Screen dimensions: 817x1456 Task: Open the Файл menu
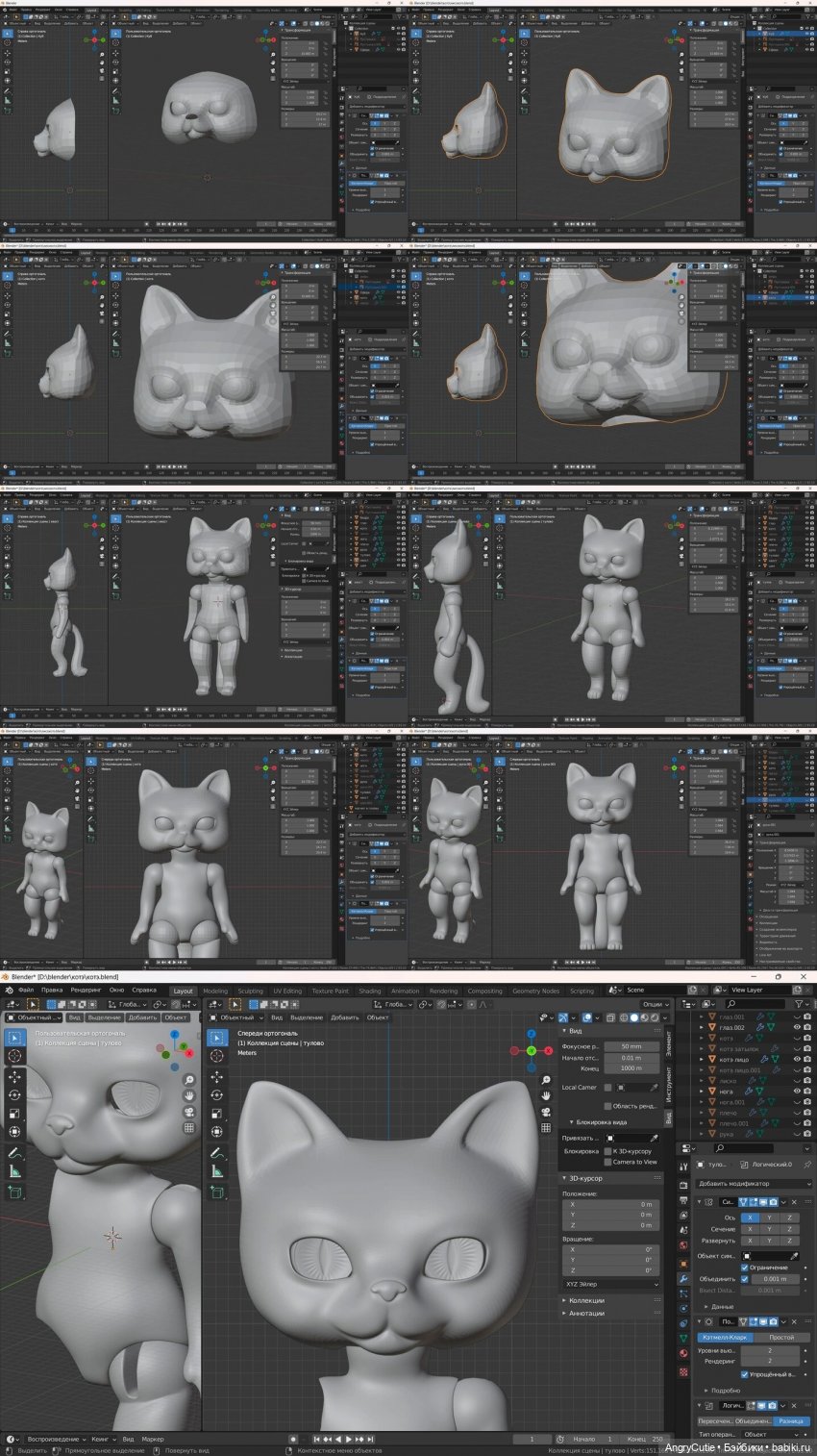26,990
